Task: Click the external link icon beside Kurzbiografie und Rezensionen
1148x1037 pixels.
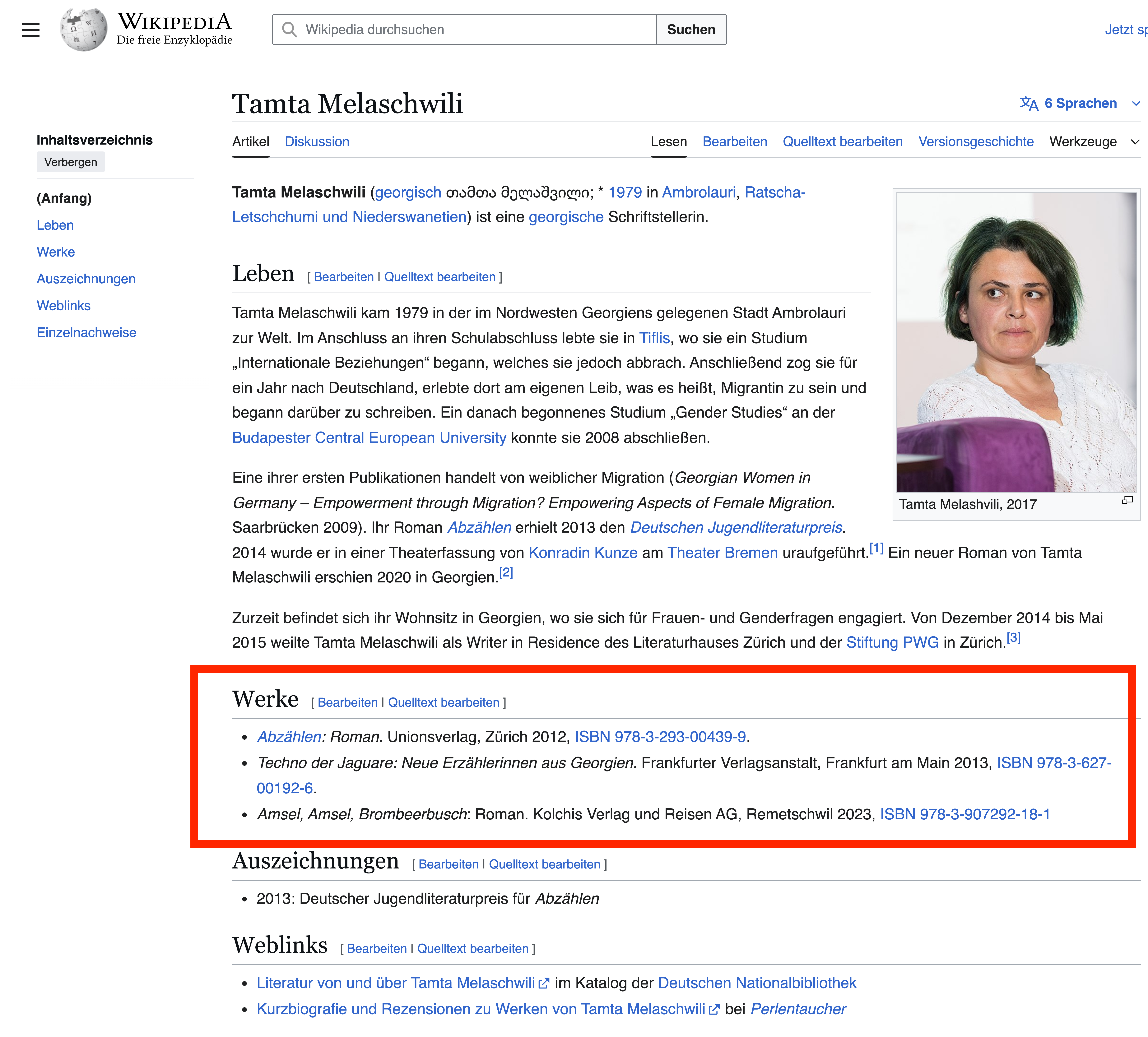Action: [715, 1008]
